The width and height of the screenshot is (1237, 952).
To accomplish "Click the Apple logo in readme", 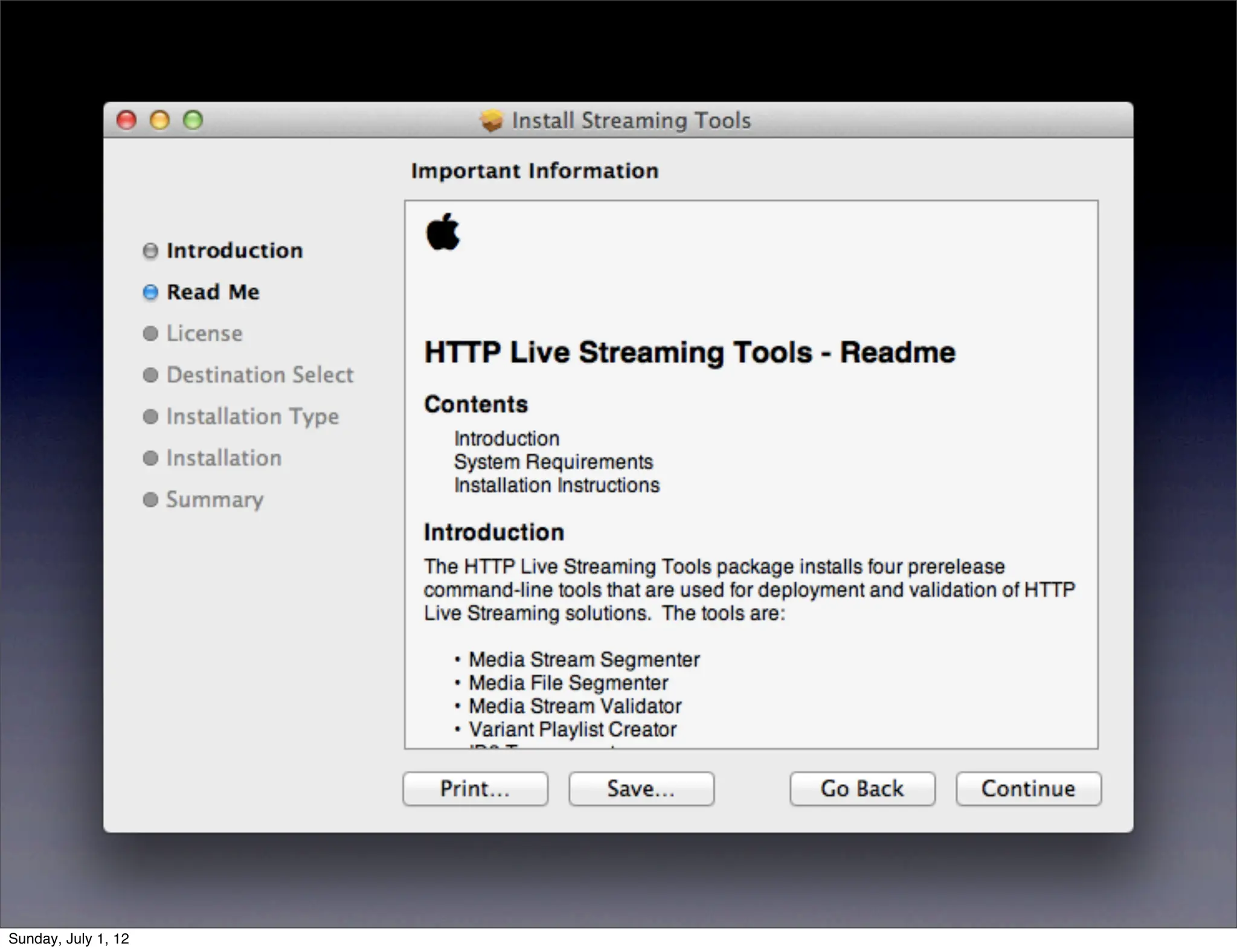I will coord(443,231).
